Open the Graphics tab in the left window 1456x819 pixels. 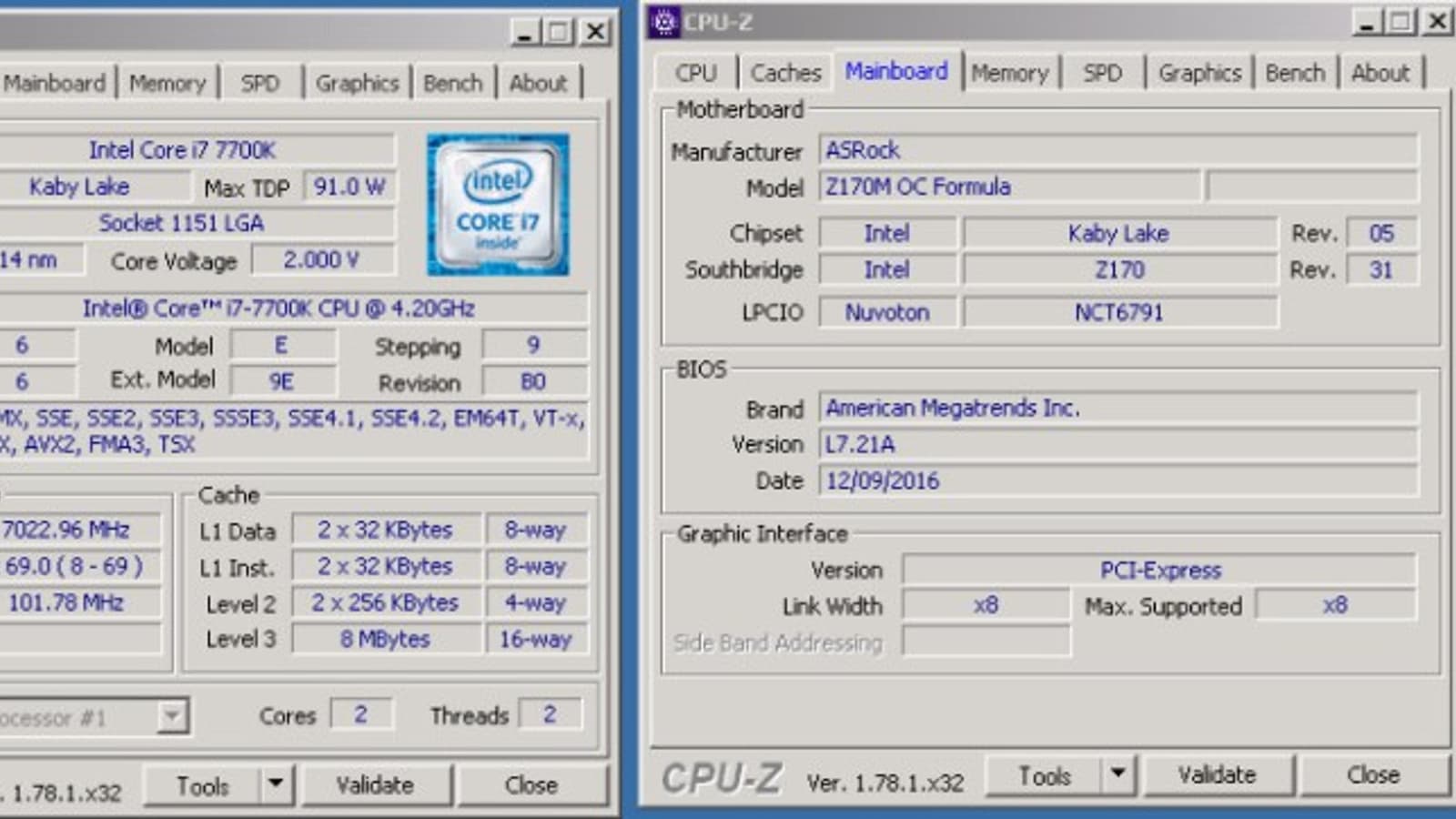[358, 83]
